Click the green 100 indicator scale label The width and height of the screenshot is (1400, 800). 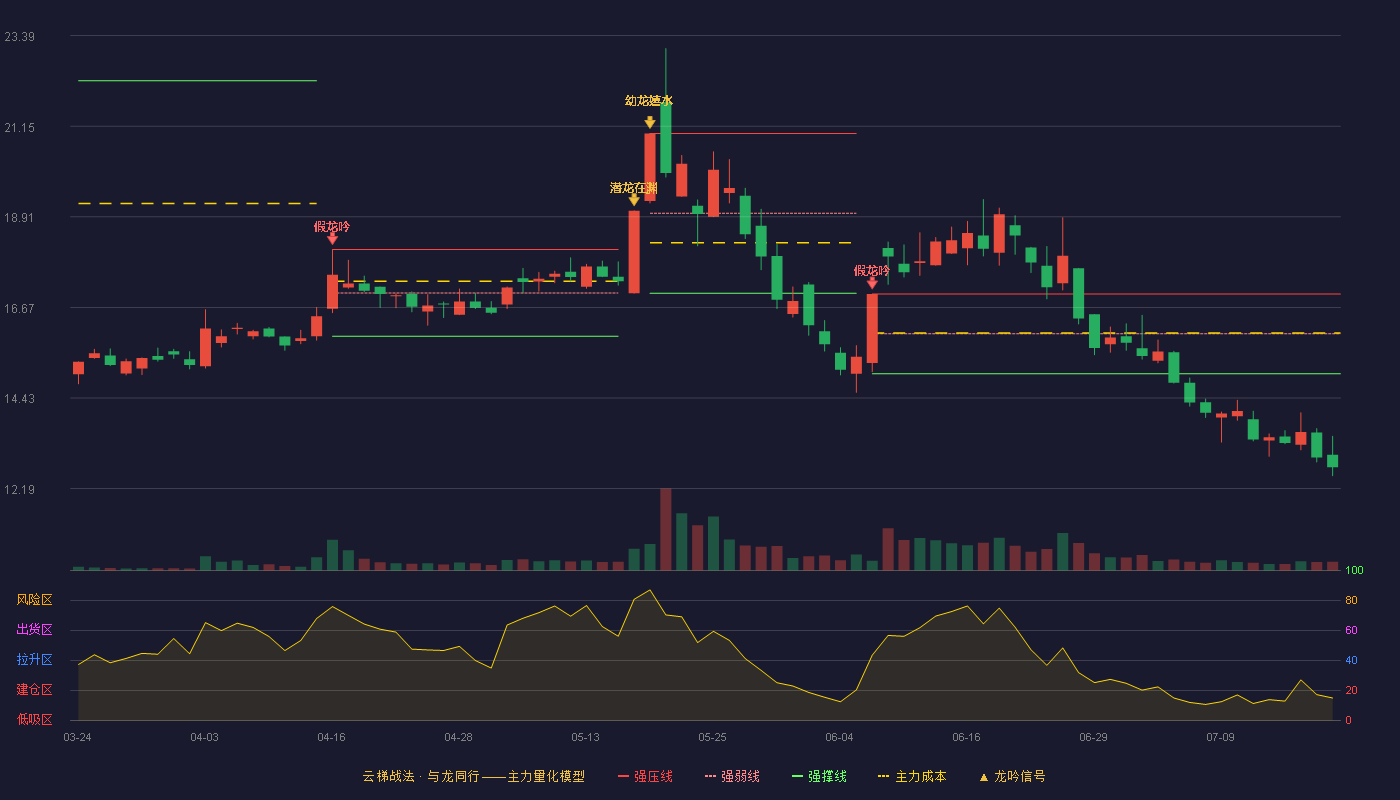[x=1354, y=571]
